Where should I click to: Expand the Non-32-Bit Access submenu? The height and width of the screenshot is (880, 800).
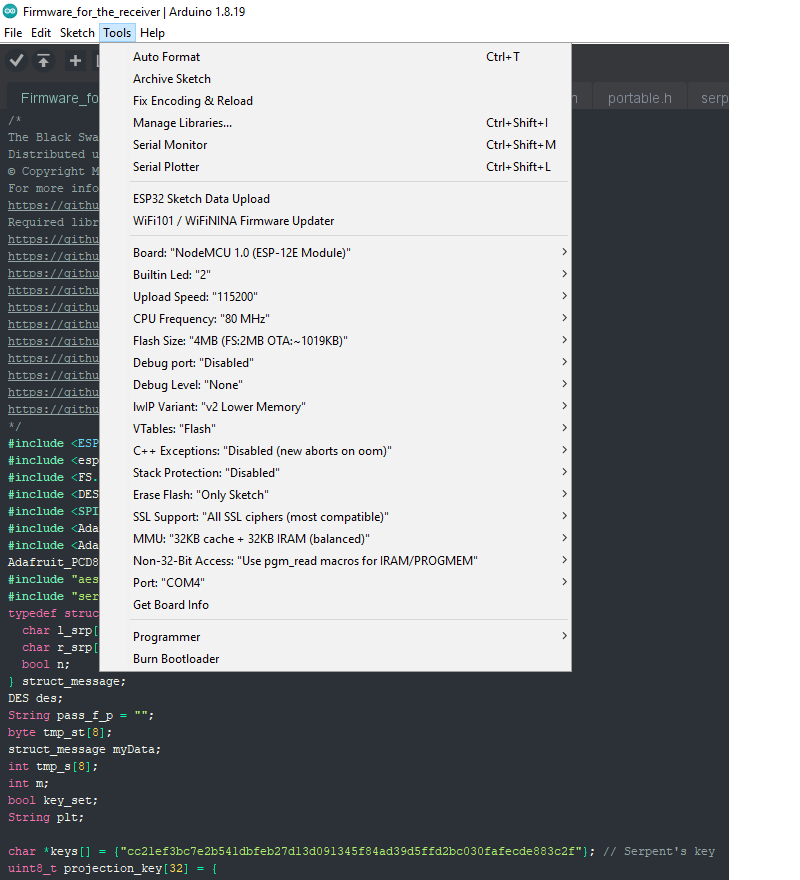335,561
